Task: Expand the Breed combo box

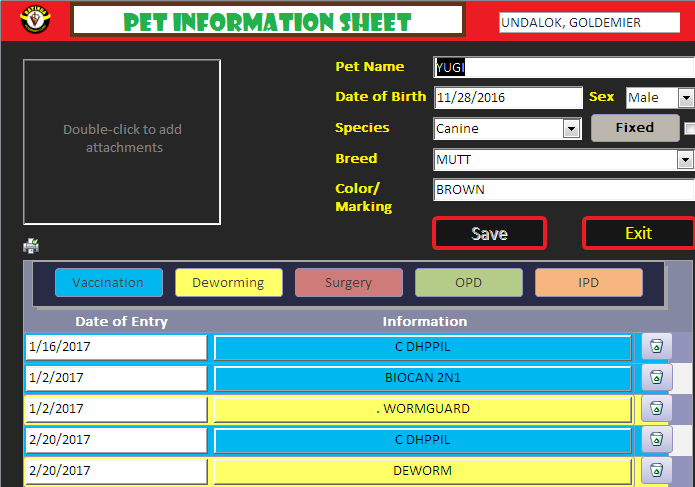Action: [685, 159]
